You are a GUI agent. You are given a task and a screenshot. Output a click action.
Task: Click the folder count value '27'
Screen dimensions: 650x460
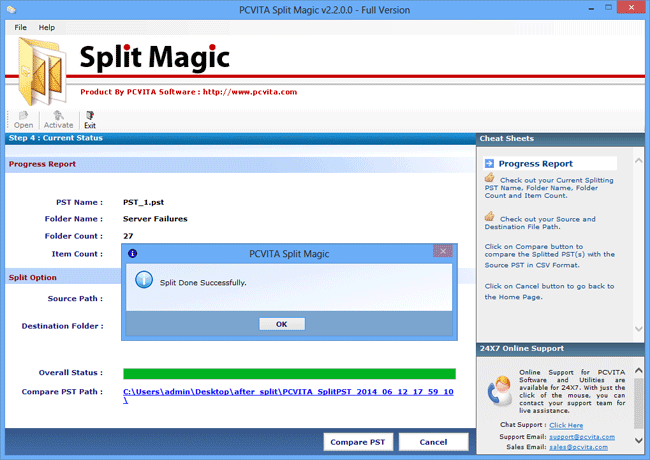(128, 236)
